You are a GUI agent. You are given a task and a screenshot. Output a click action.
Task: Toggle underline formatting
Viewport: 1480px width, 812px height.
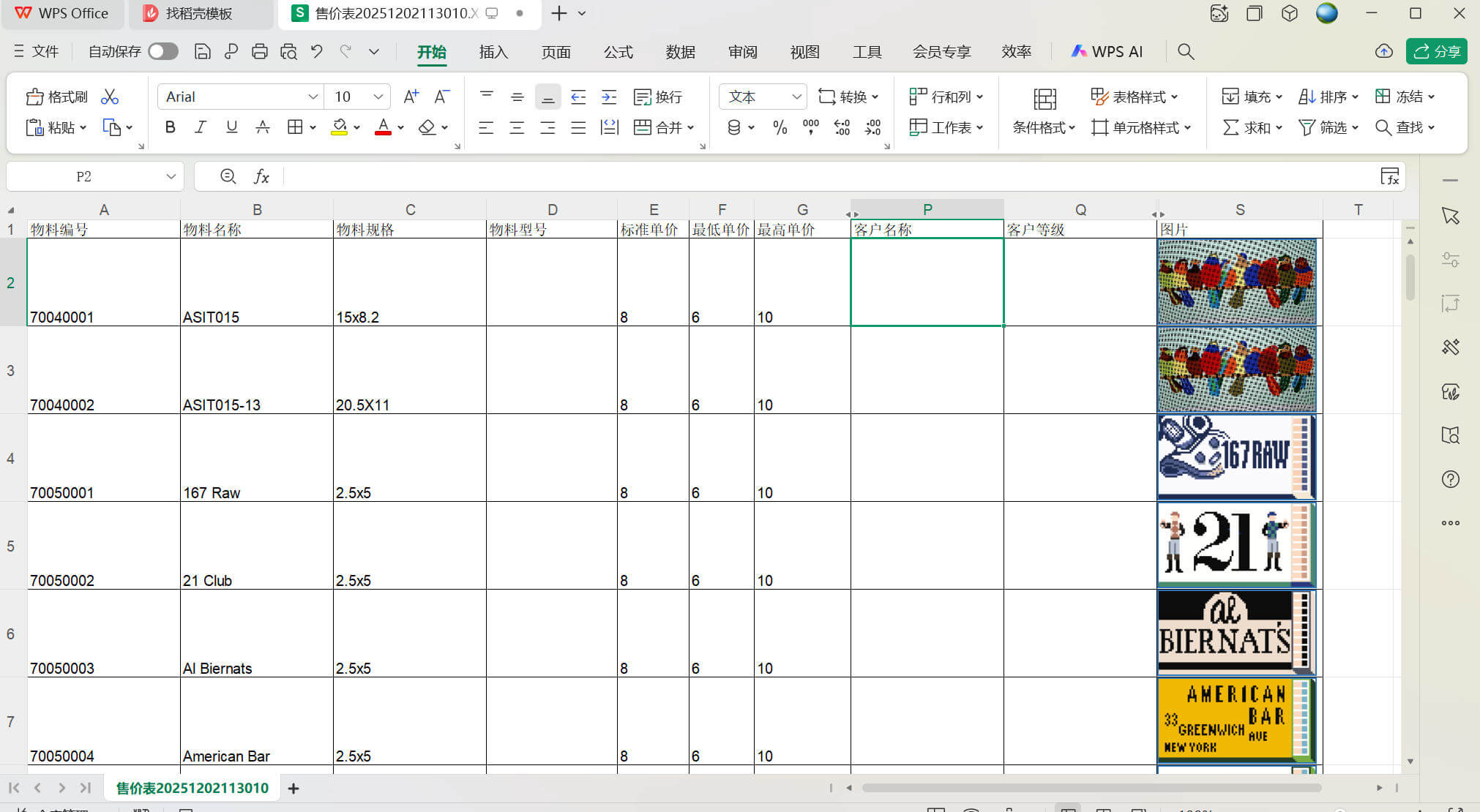point(231,127)
